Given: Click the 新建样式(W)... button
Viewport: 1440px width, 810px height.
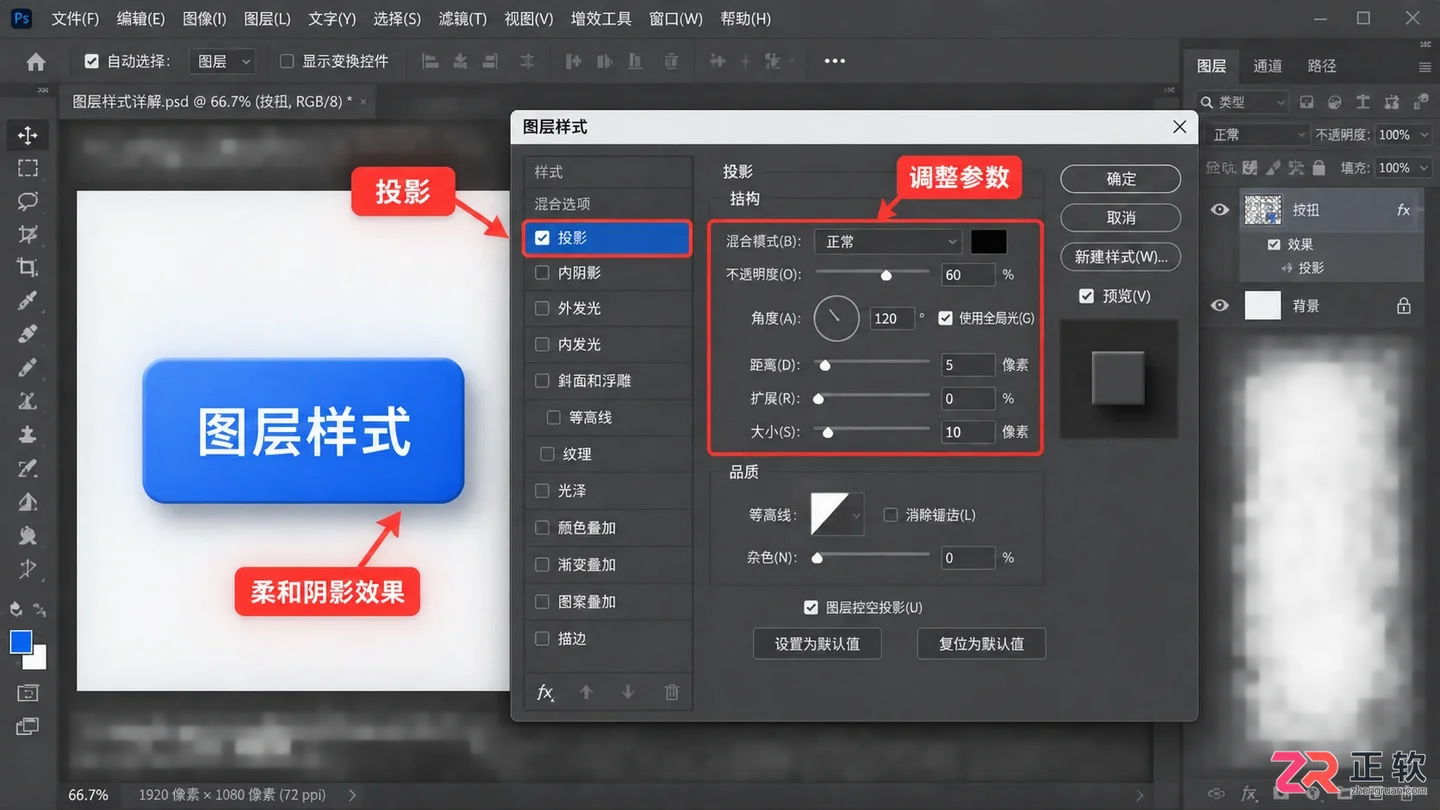Looking at the screenshot, I should tap(1121, 257).
